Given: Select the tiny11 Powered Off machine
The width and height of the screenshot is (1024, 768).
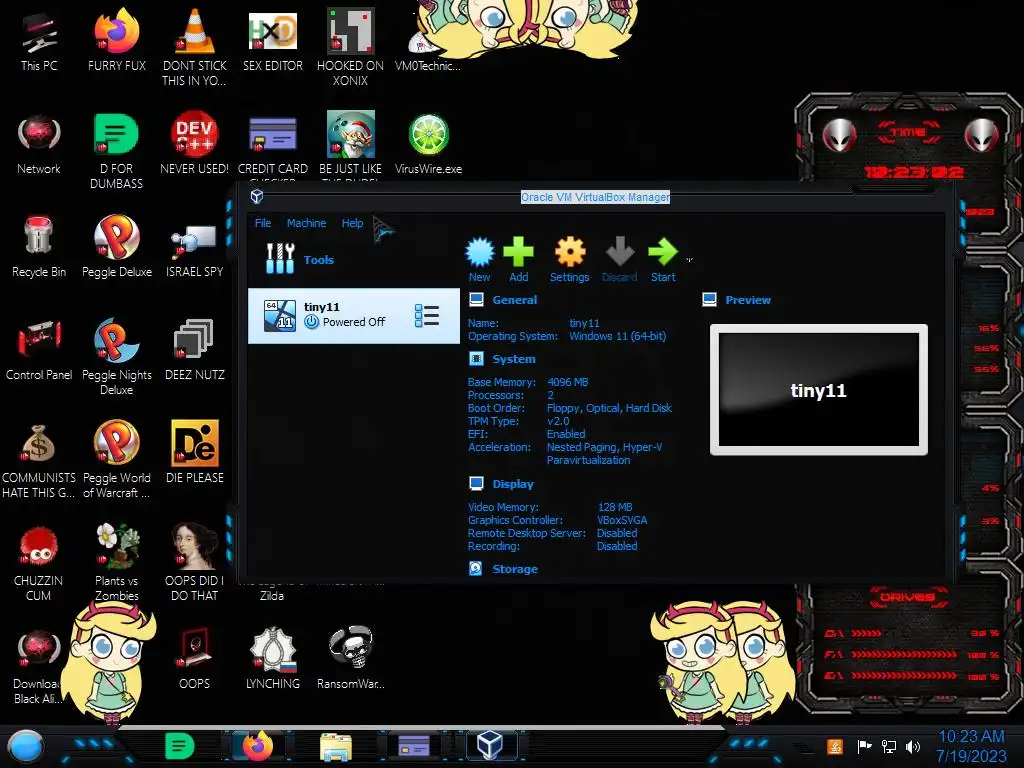Looking at the screenshot, I should [353, 316].
